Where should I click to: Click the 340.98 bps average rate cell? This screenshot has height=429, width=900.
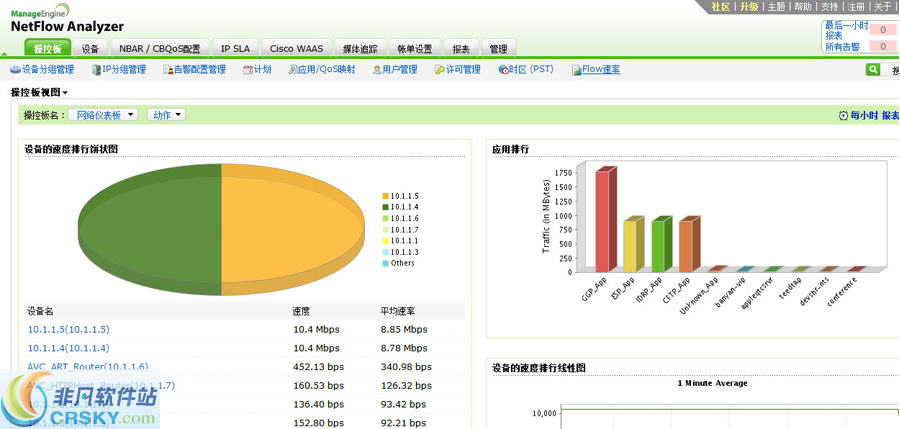(406, 366)
